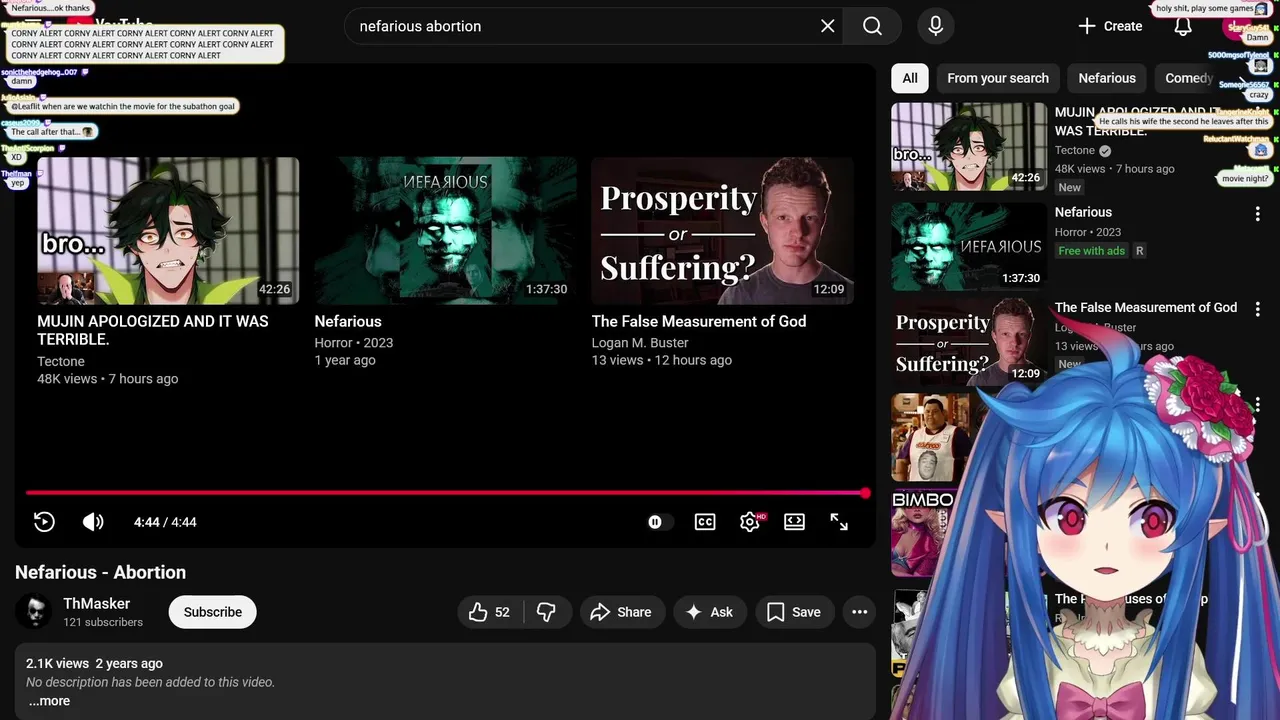Open more actions ellipsis under video
The height and width of the screenshot is (720, 1280).
point(859,612)
